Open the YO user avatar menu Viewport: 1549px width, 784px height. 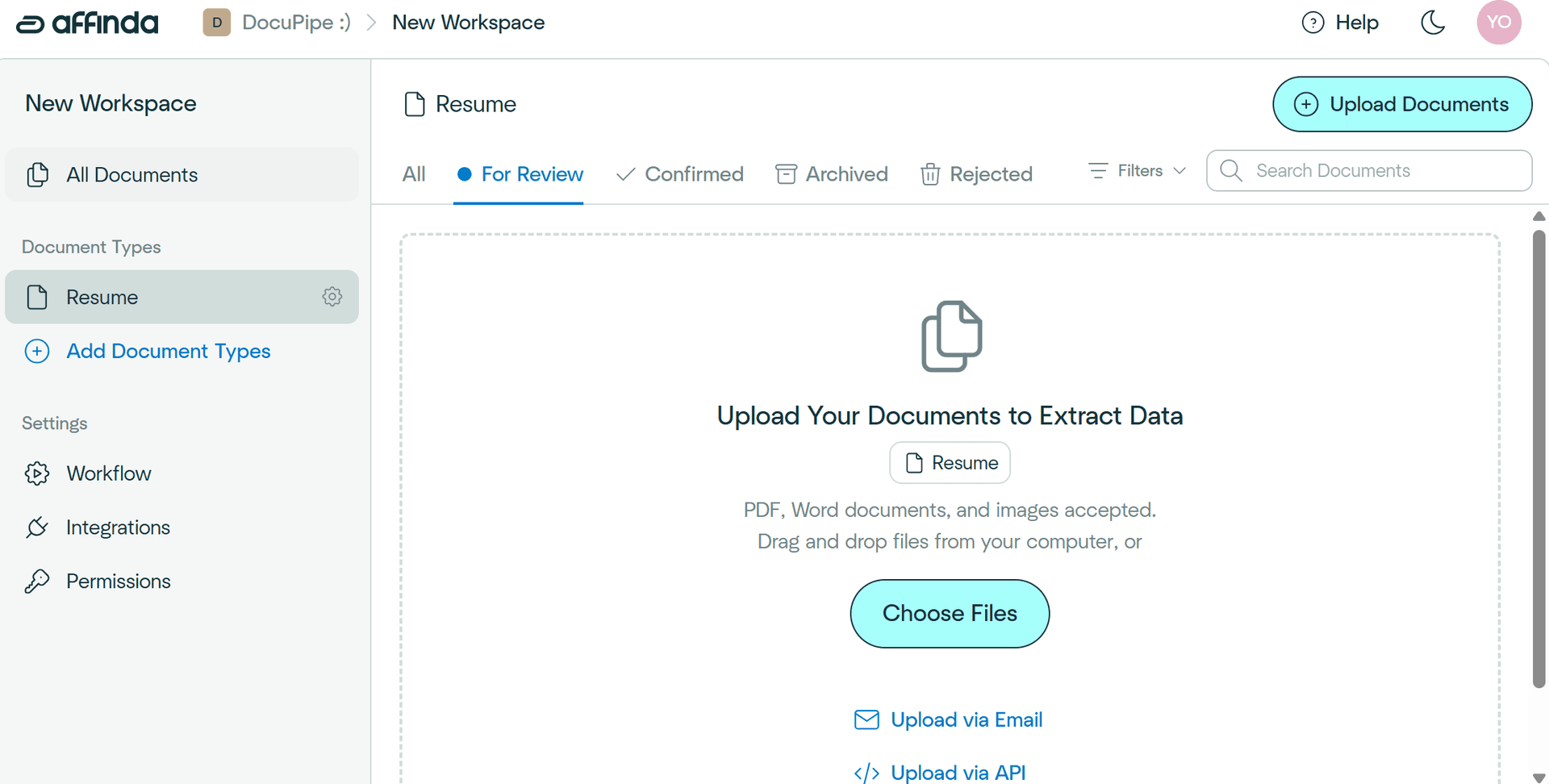pos(1499,23)
